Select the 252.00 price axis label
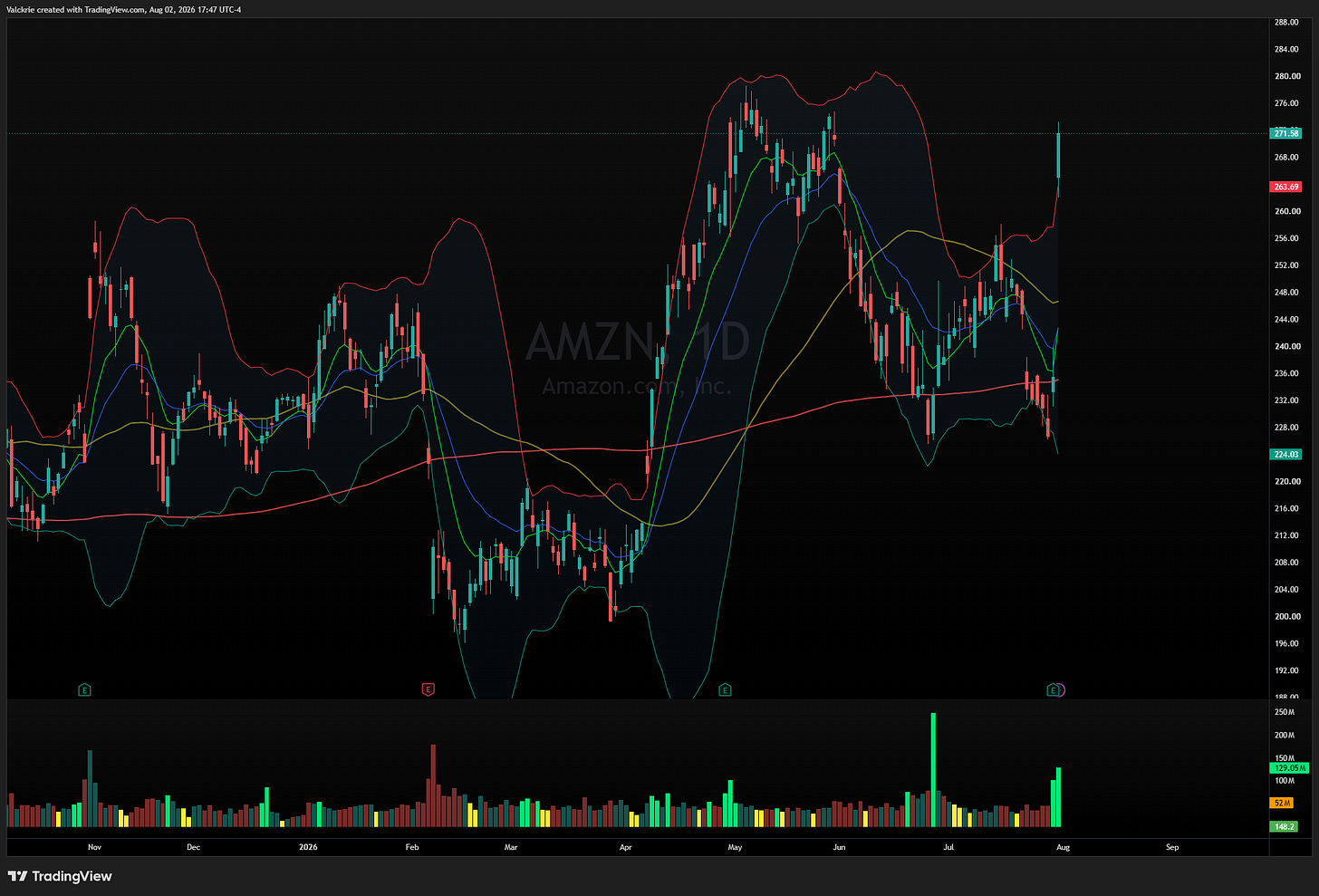The image size is (1319, 896). [x=1286, y=265]
